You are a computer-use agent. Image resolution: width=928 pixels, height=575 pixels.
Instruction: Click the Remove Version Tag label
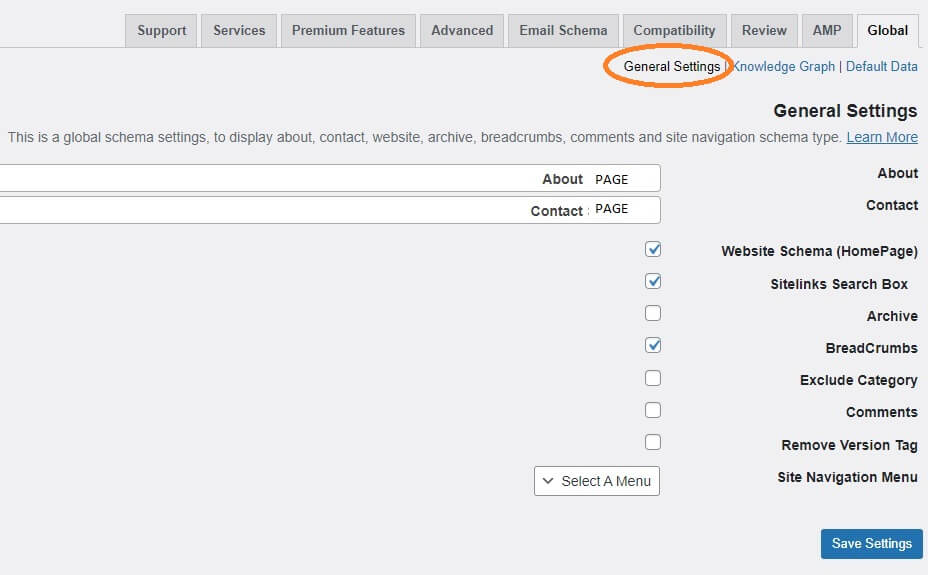pyautogui.click(x=849, y=445)
